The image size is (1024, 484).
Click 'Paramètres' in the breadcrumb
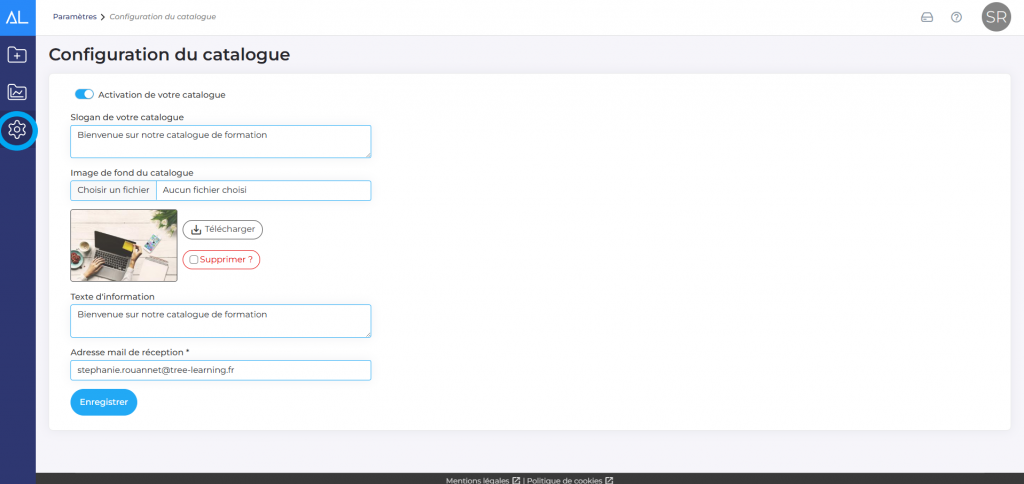click(76, 17)
